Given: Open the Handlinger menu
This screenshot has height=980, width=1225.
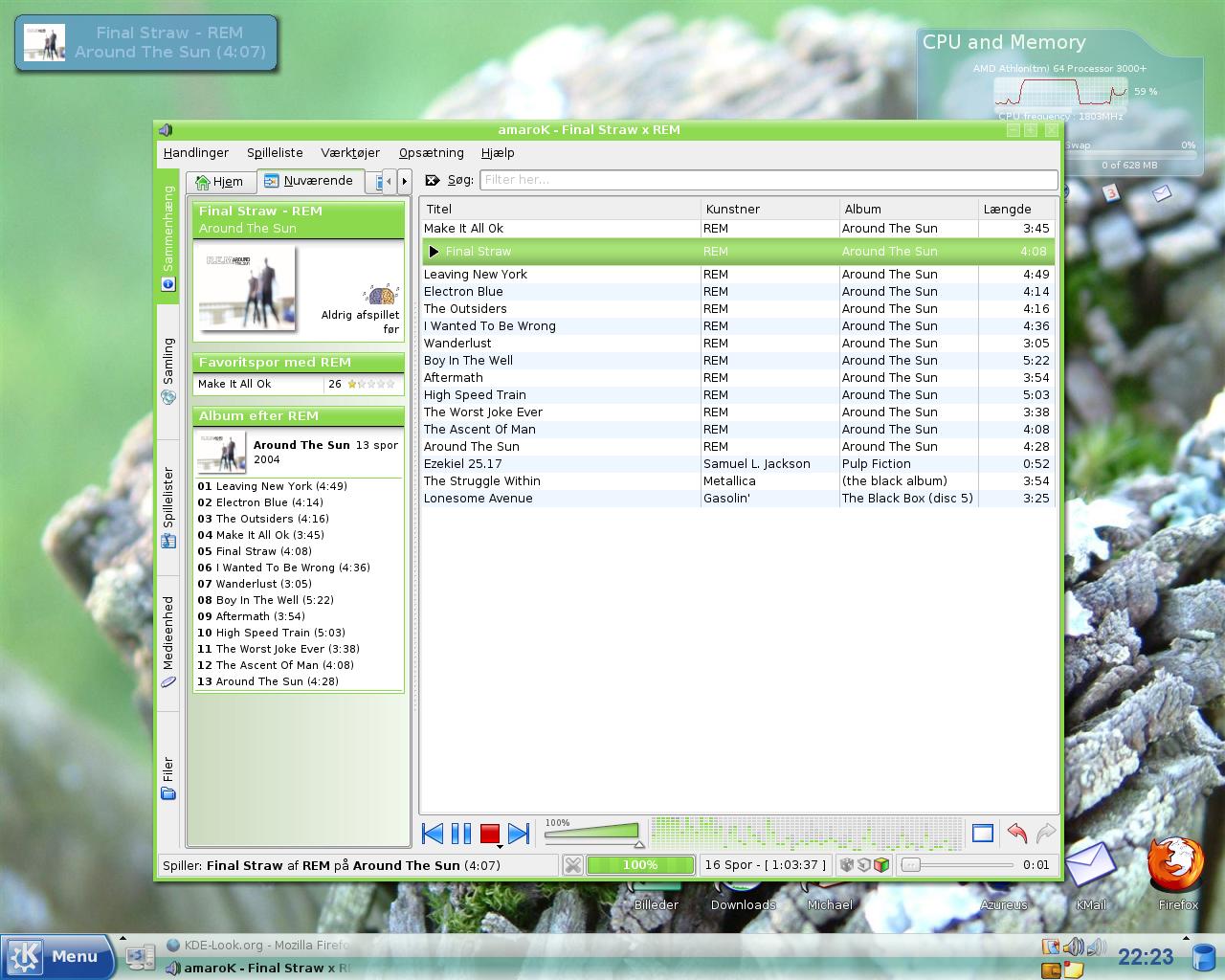Looking at the screenshot, I should pyautogui.click(x=196, y=152).
